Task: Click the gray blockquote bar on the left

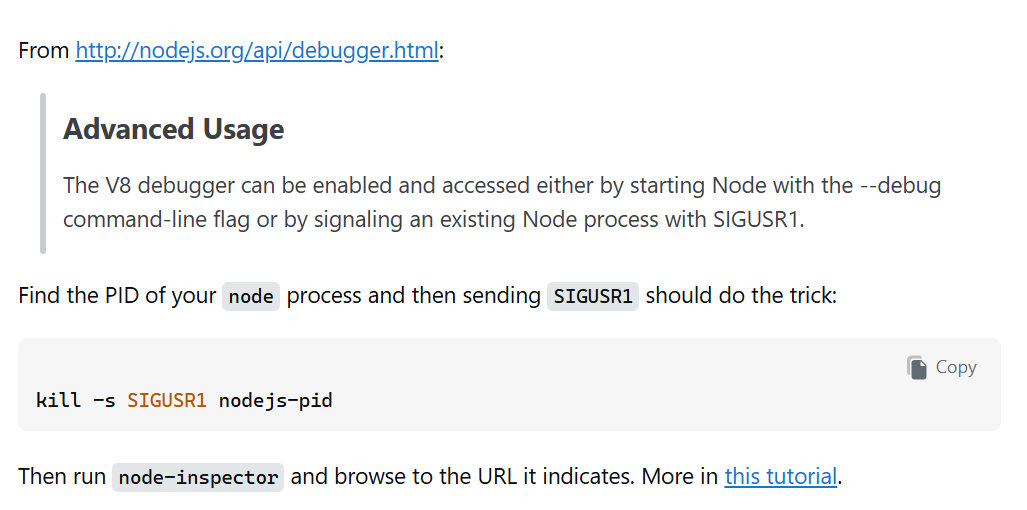Action: click(43, 173)
